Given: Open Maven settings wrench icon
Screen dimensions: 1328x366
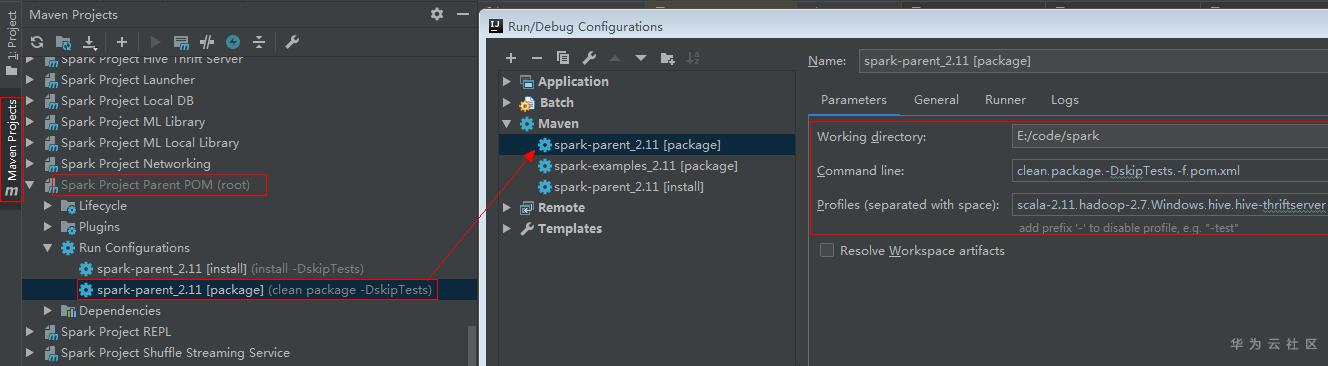Looking at the screenshot, I should tap(292, 42).
